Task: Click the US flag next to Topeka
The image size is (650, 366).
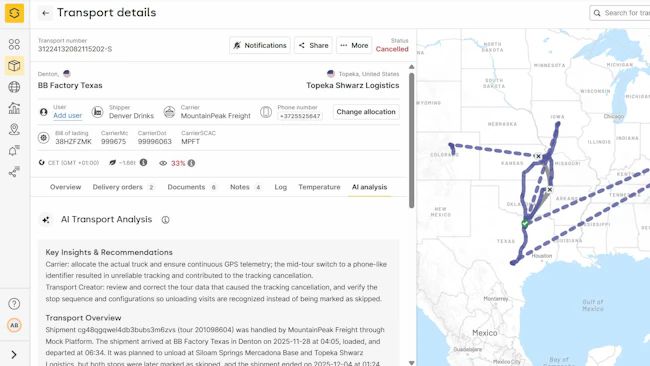Action: click(x=331, y=74)
